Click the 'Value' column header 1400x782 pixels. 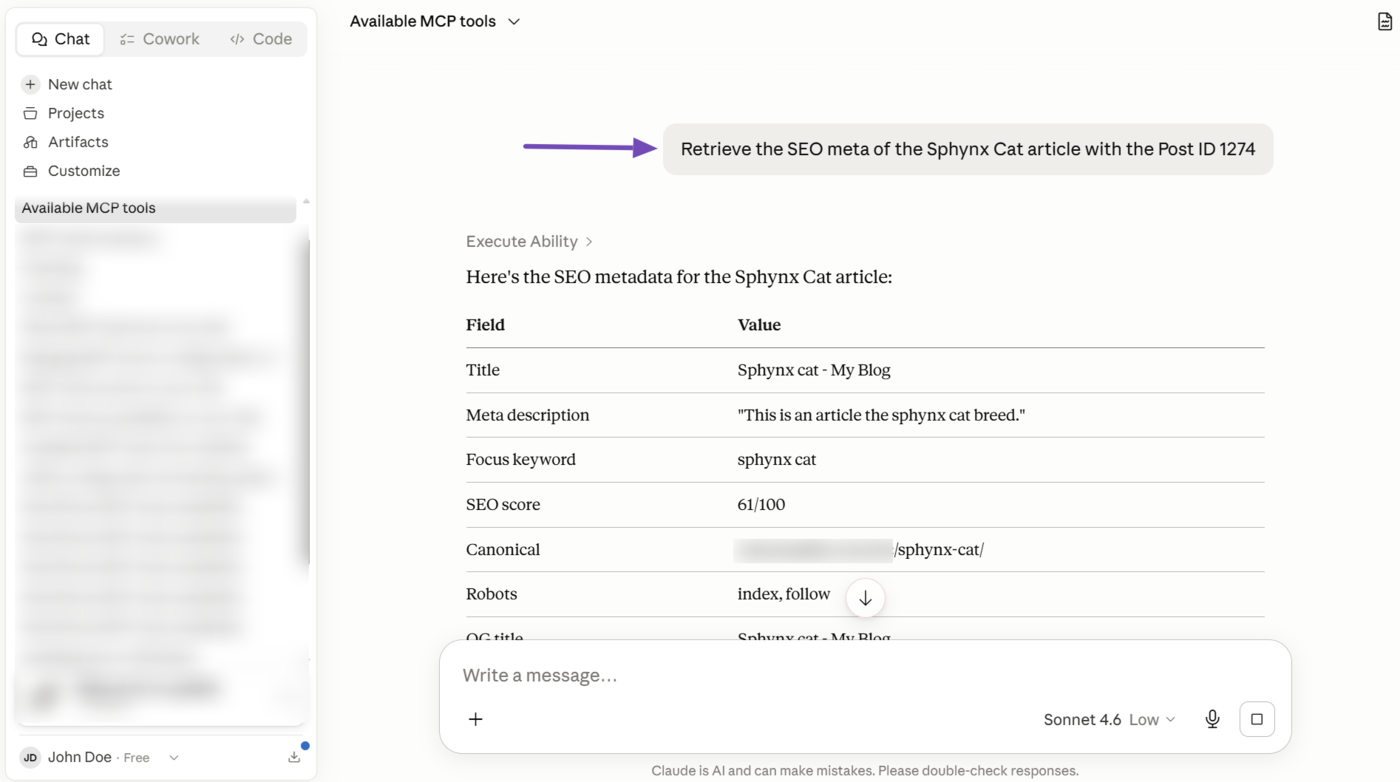point(759,325)
